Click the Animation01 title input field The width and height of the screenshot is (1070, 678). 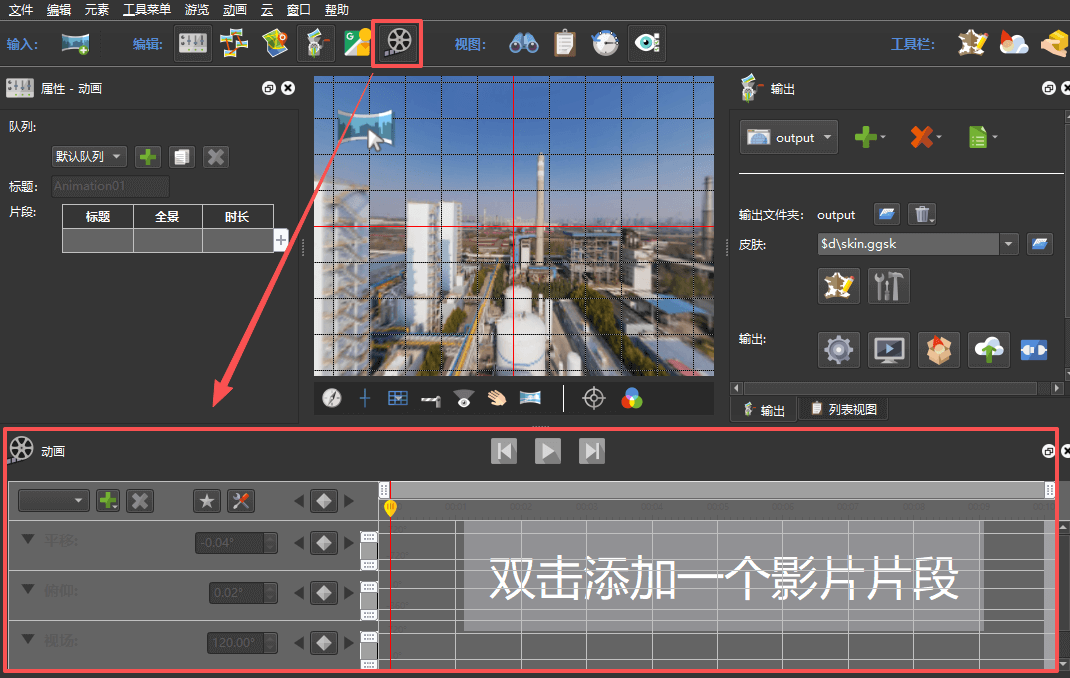tap(110, 186)
